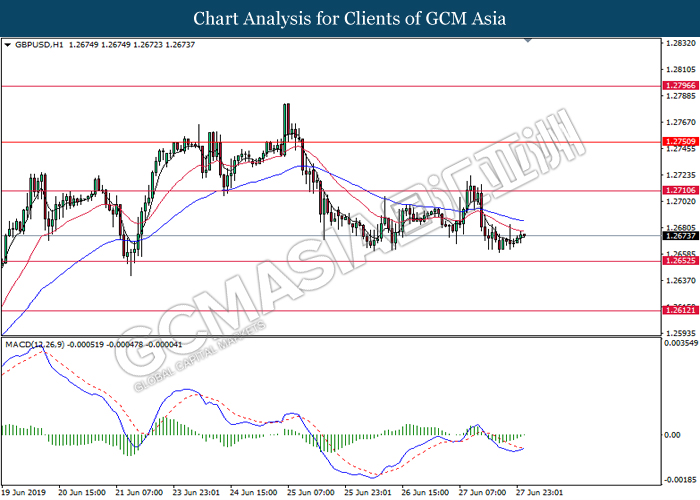Click the 23 Jun 23:01 time label
The image size is (700, 500).
pos(196,492)
